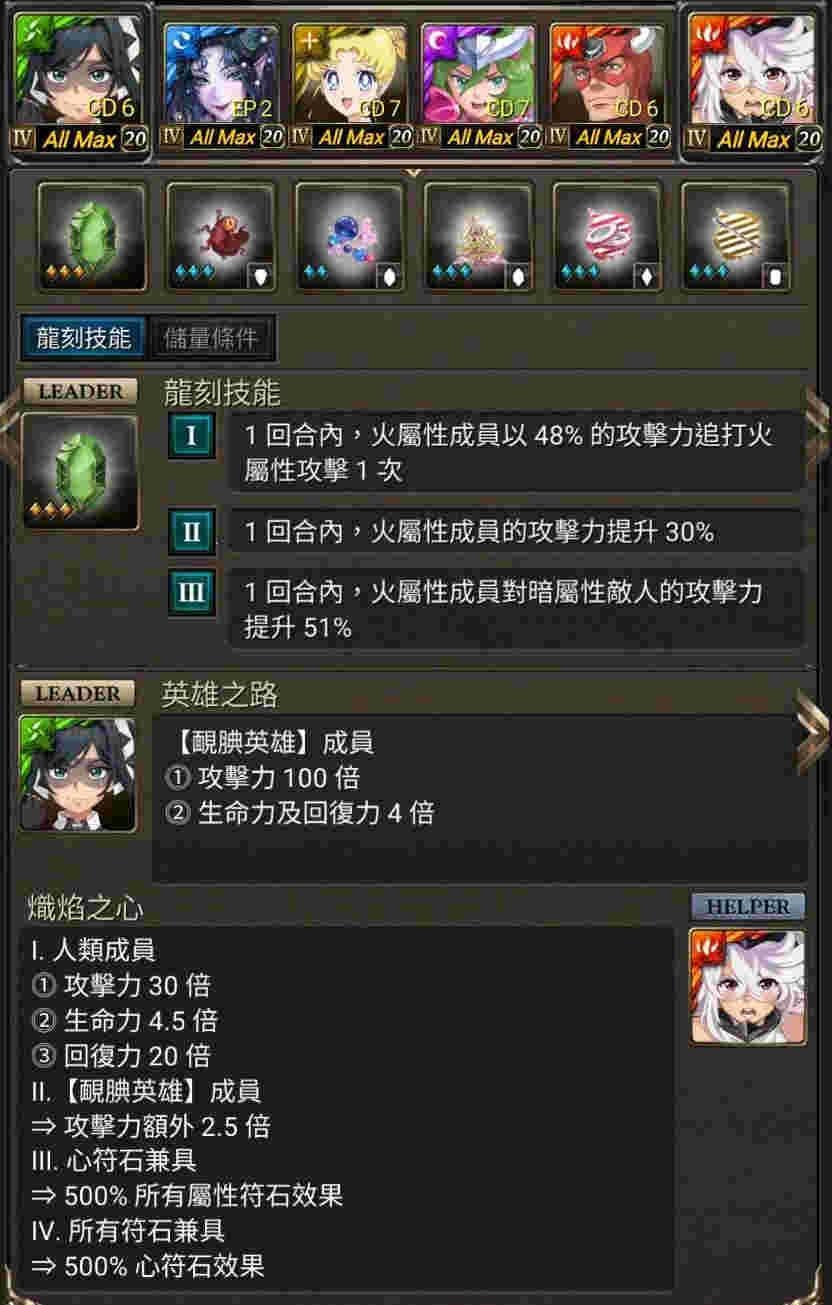Select the green-haired dark attribute card
This screenshot has width=832, height=1305.
tap(480, 86)
